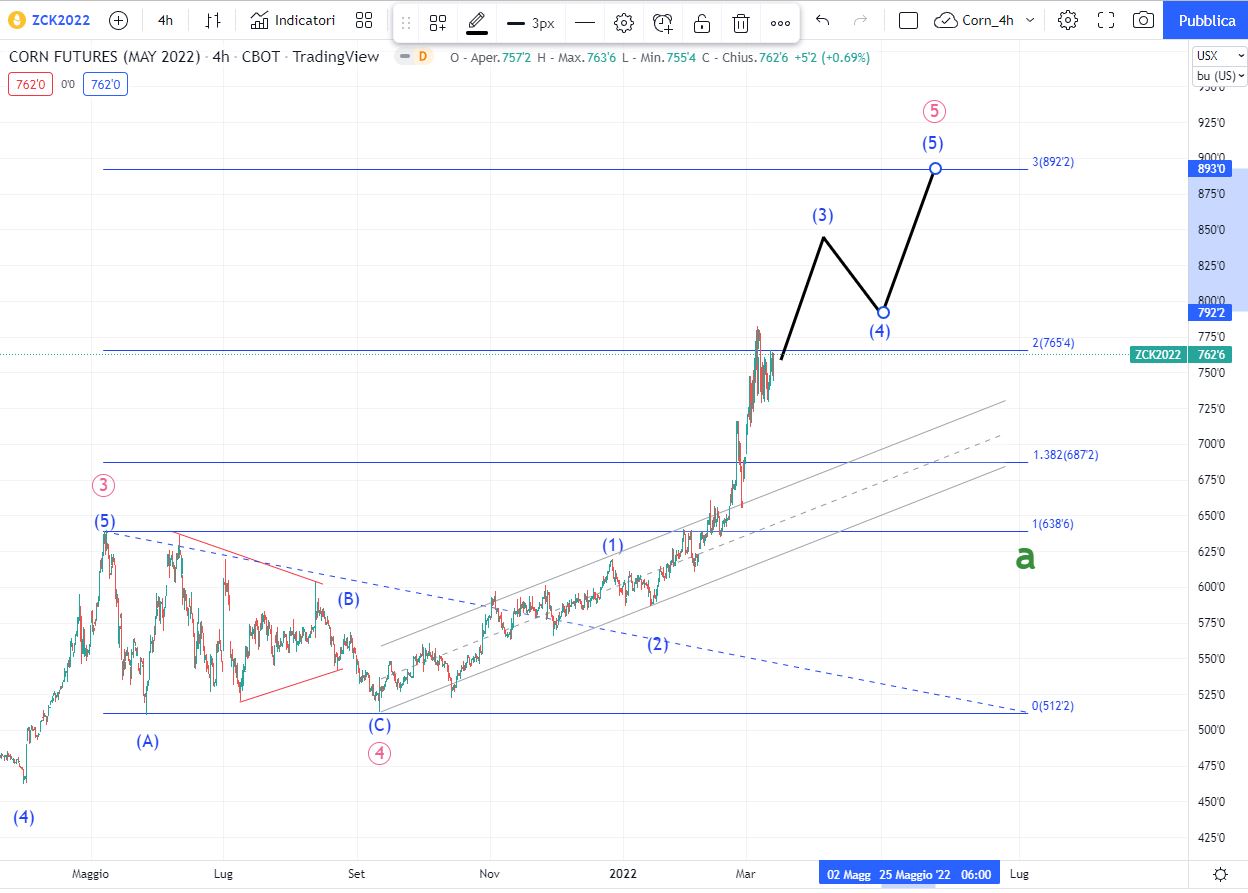
Task: Open the Indicatori panel
Action: click(293, 20)
